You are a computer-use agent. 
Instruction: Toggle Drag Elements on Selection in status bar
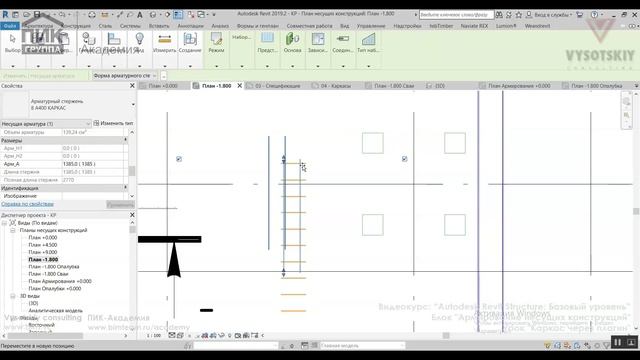[587, 346]
